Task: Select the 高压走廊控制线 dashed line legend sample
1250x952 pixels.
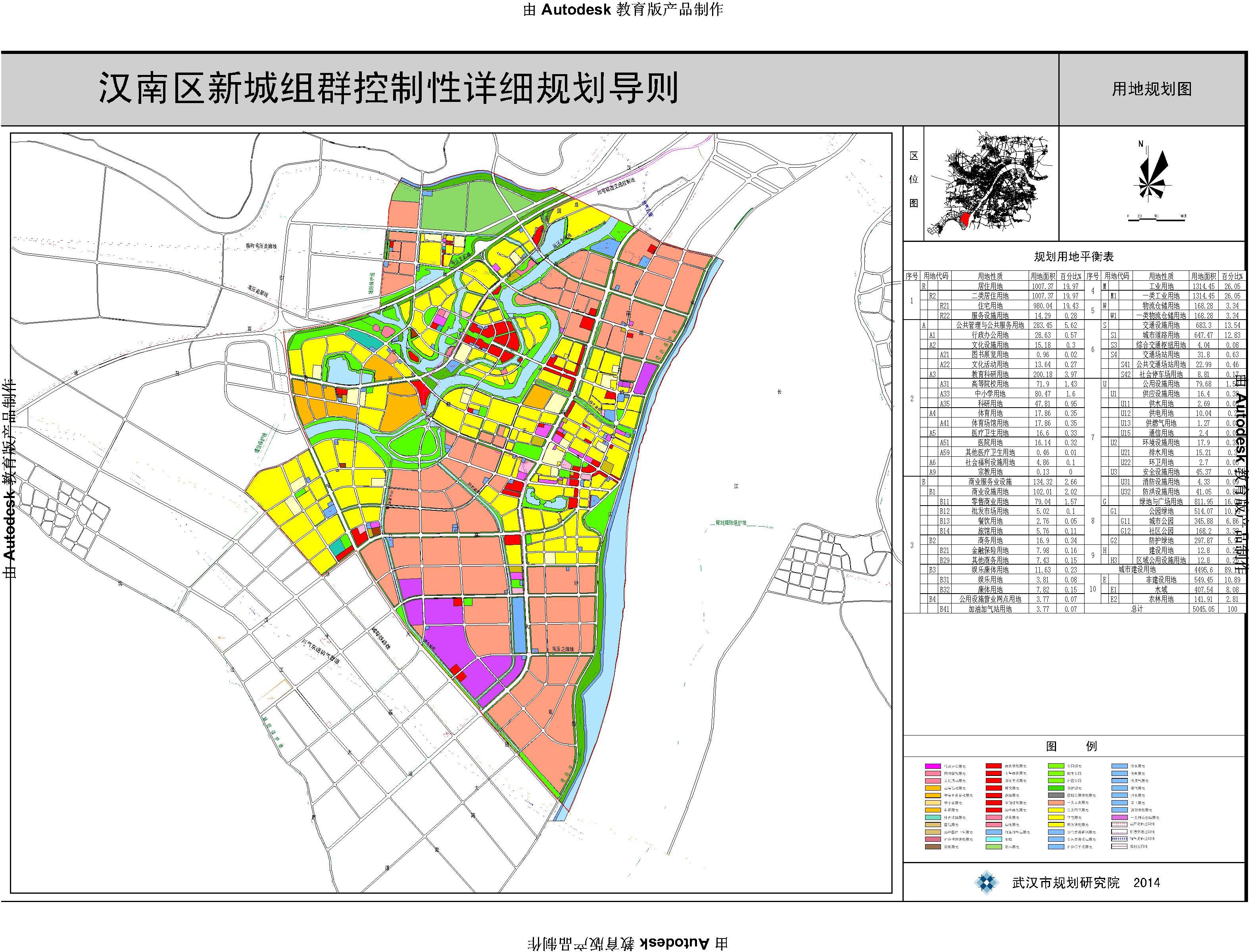Action: [1119, 824]
